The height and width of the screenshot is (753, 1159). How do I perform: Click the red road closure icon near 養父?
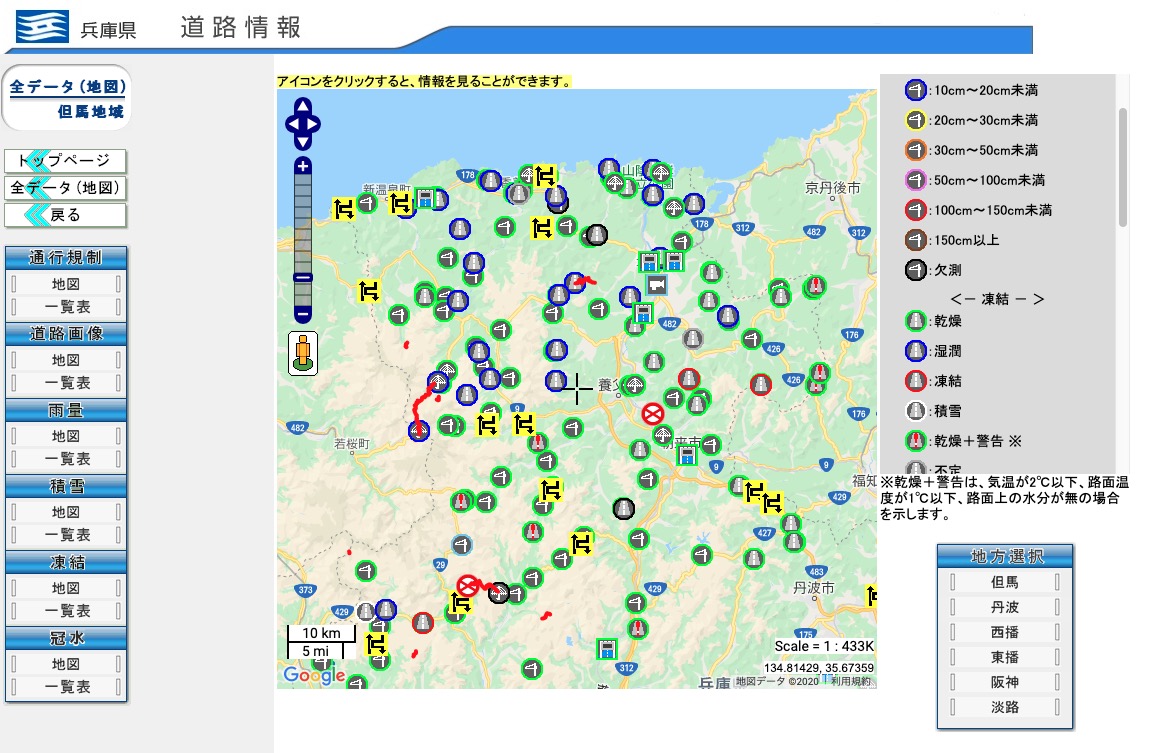(653, 413)
